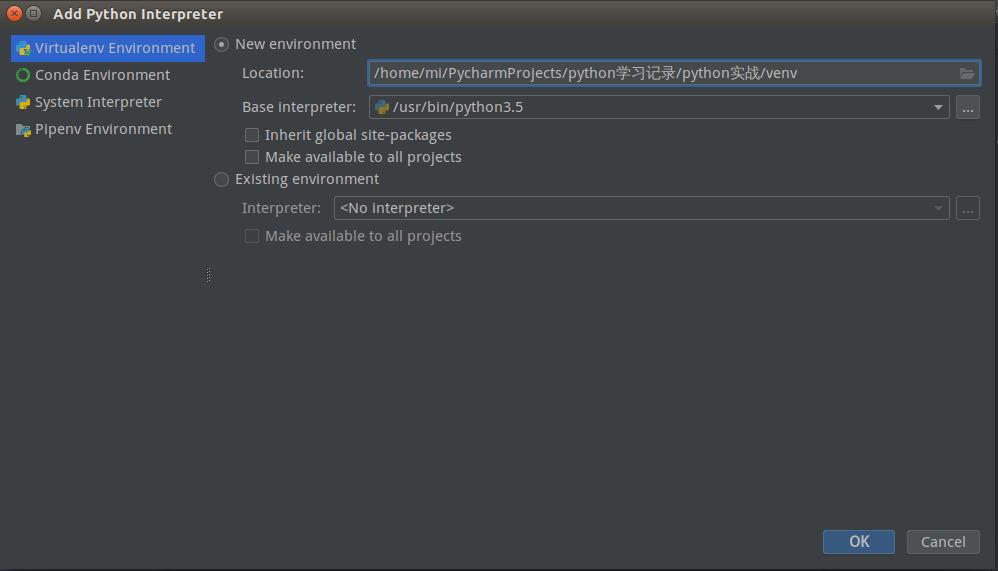Select the Existing environment radio button
Image resolution: width=998 pixels, height=571 pixels.
221,180
